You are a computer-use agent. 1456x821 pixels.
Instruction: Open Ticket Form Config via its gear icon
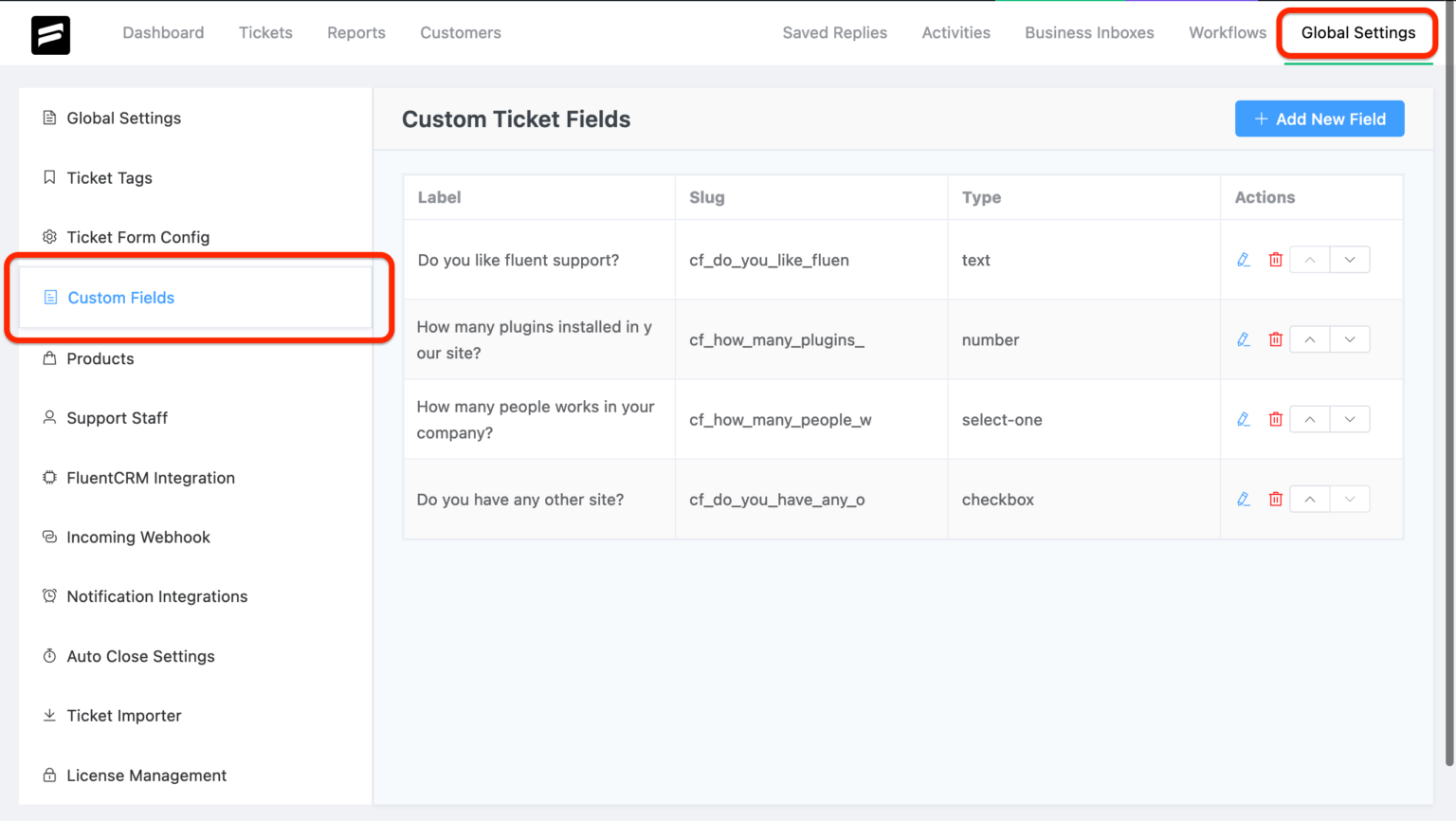49,237
